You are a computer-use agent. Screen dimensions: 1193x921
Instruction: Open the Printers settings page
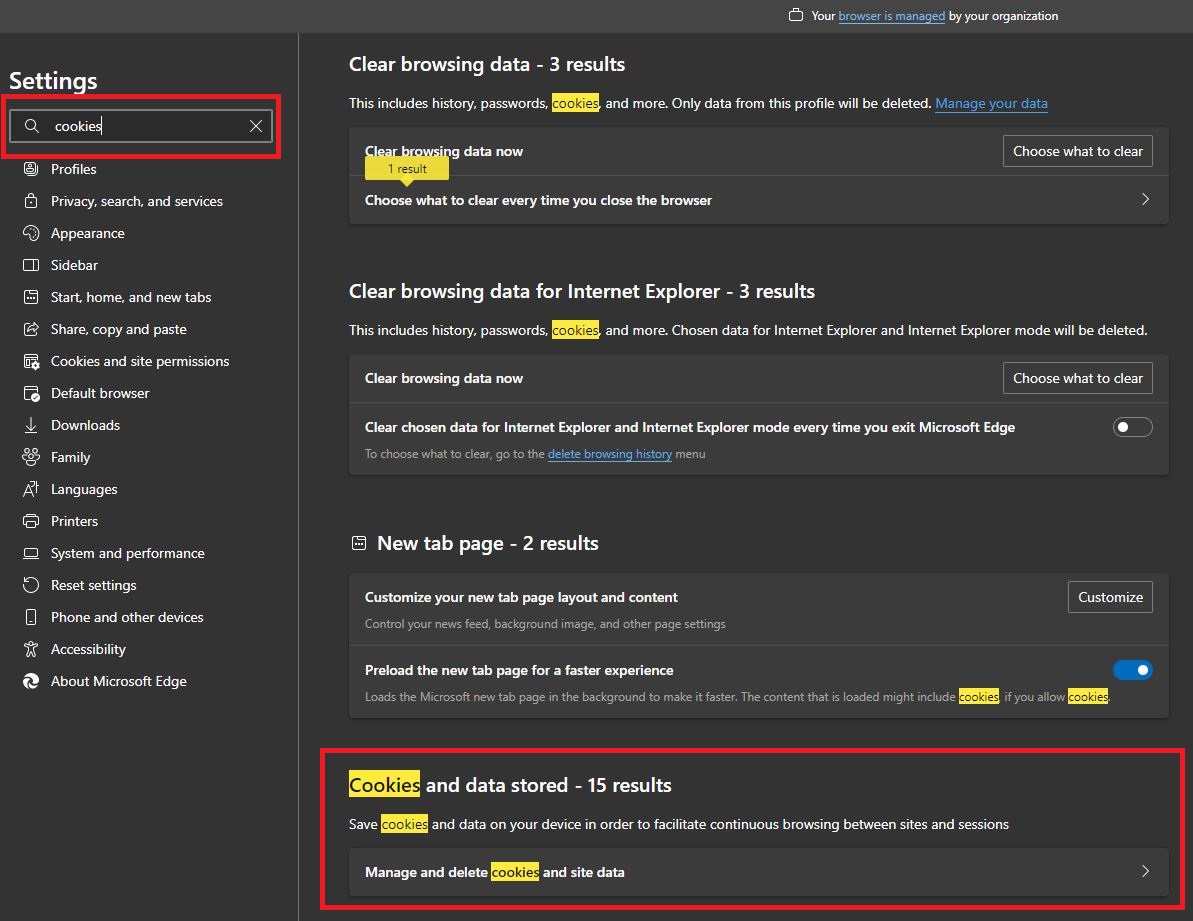74,521
